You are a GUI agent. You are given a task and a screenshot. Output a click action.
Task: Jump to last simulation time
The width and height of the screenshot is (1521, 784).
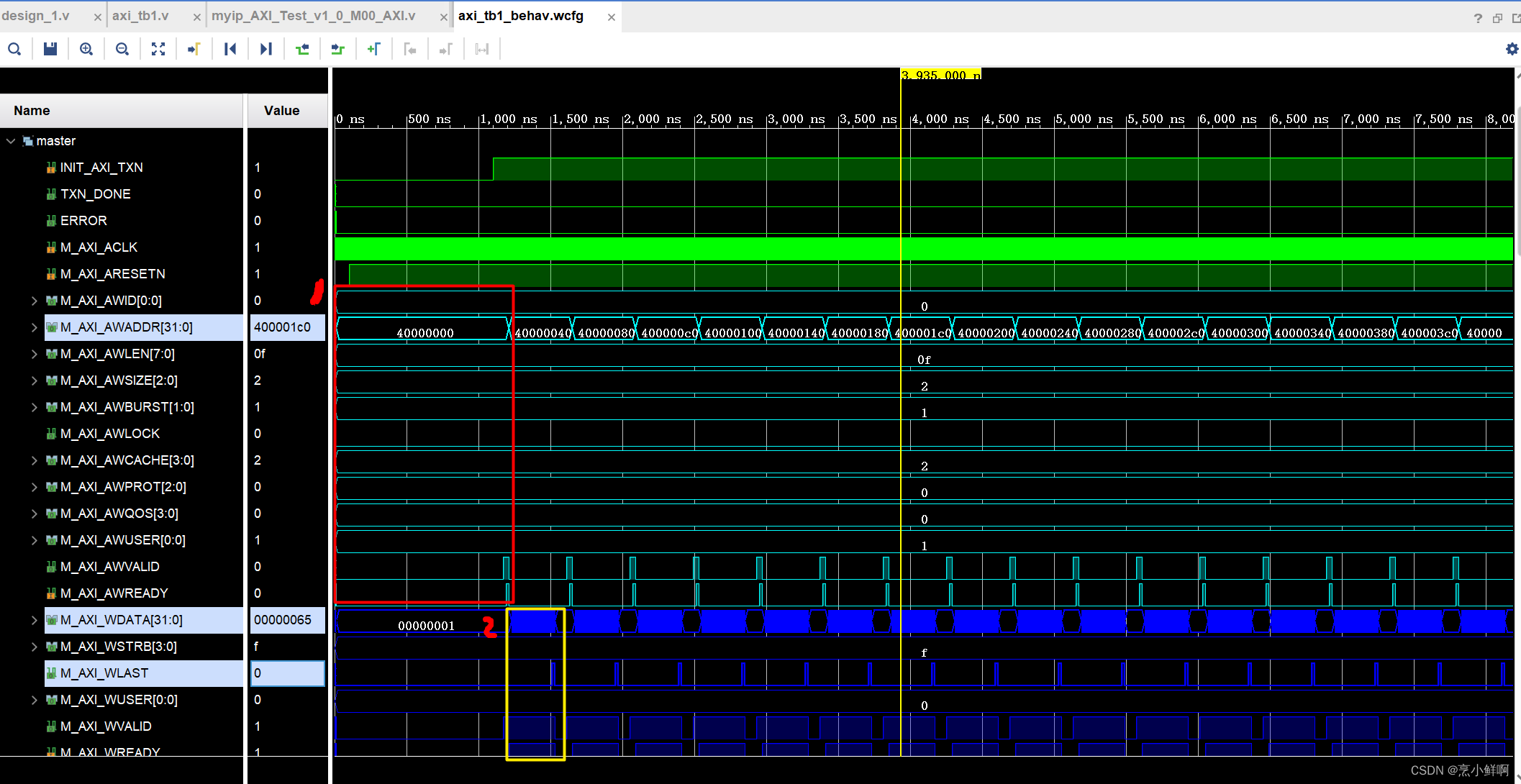pos(266,49)
